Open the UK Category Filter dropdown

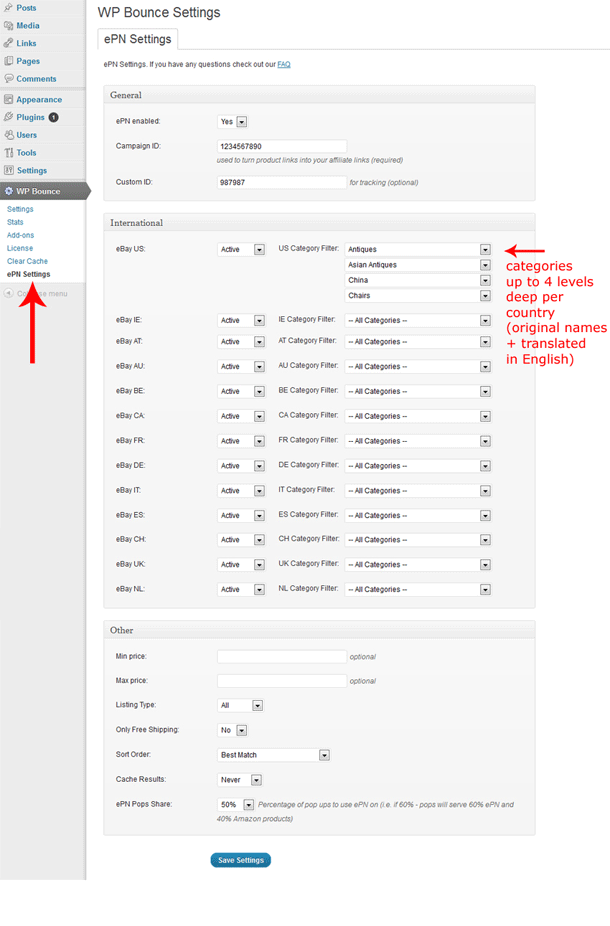coord(418,564)
